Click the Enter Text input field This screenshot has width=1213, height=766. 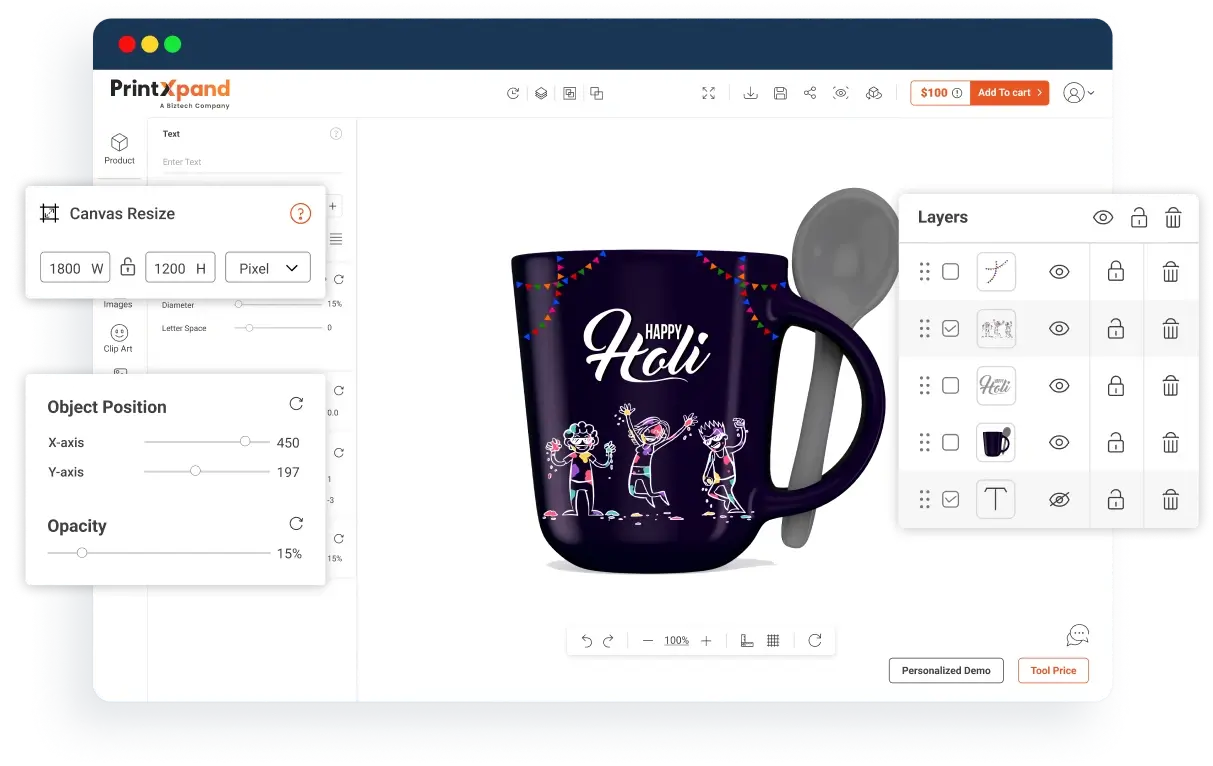point(252,162)
